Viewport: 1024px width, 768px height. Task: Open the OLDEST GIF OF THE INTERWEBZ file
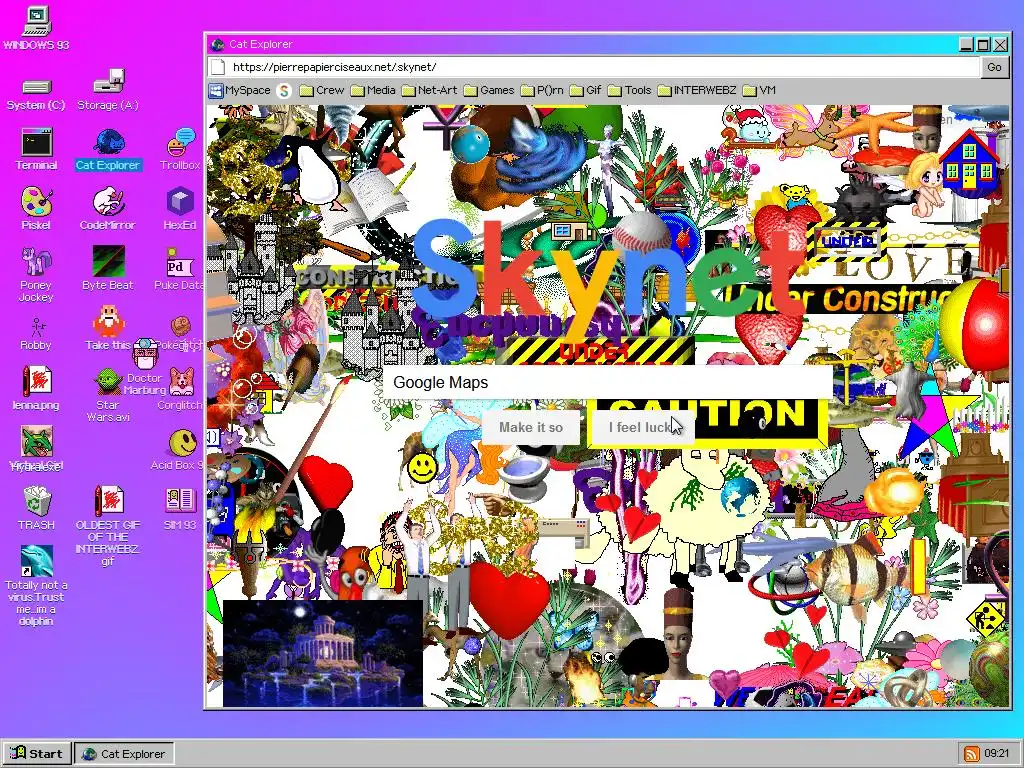(108, 526)
